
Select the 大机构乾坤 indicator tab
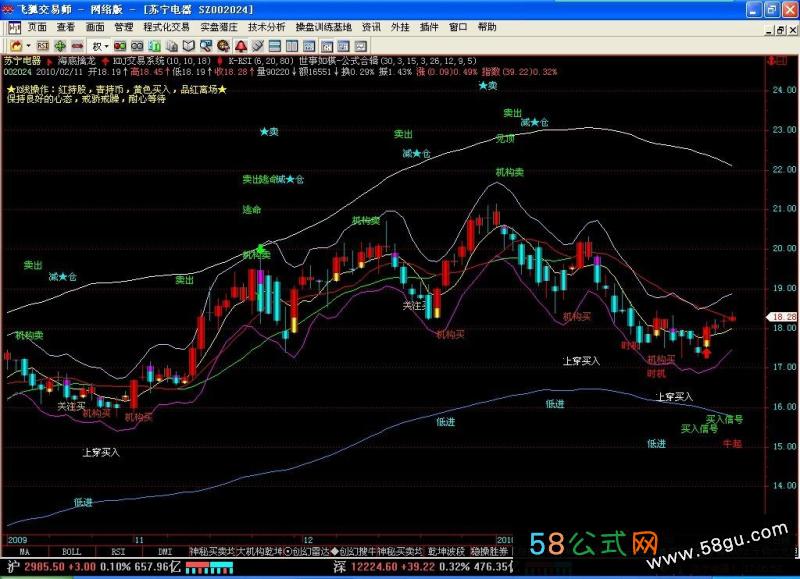click(x=260, y=551)
